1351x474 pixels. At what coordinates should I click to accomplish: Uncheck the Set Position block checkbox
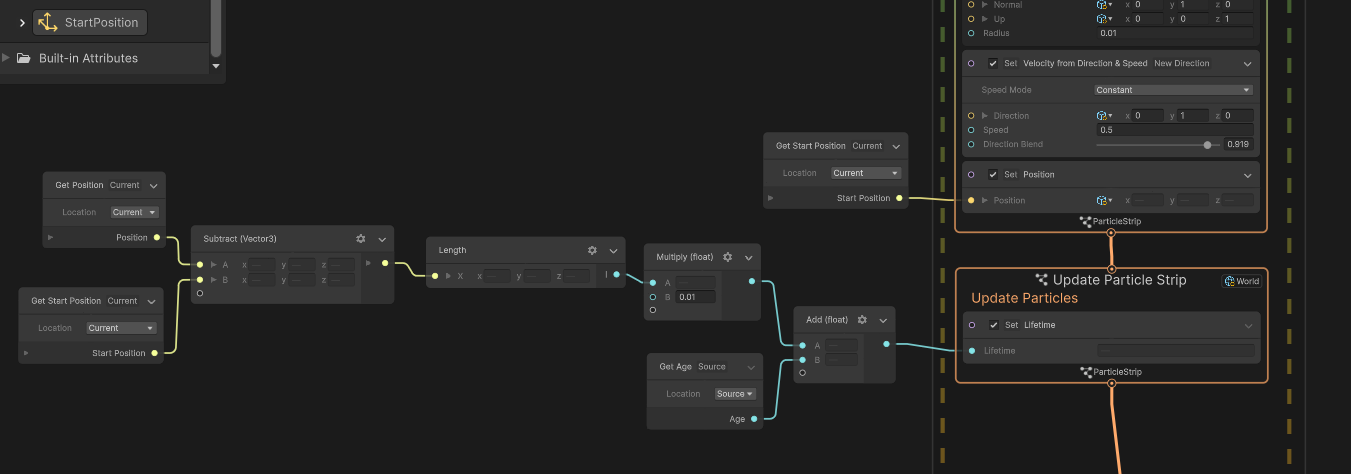pos(993,175)
